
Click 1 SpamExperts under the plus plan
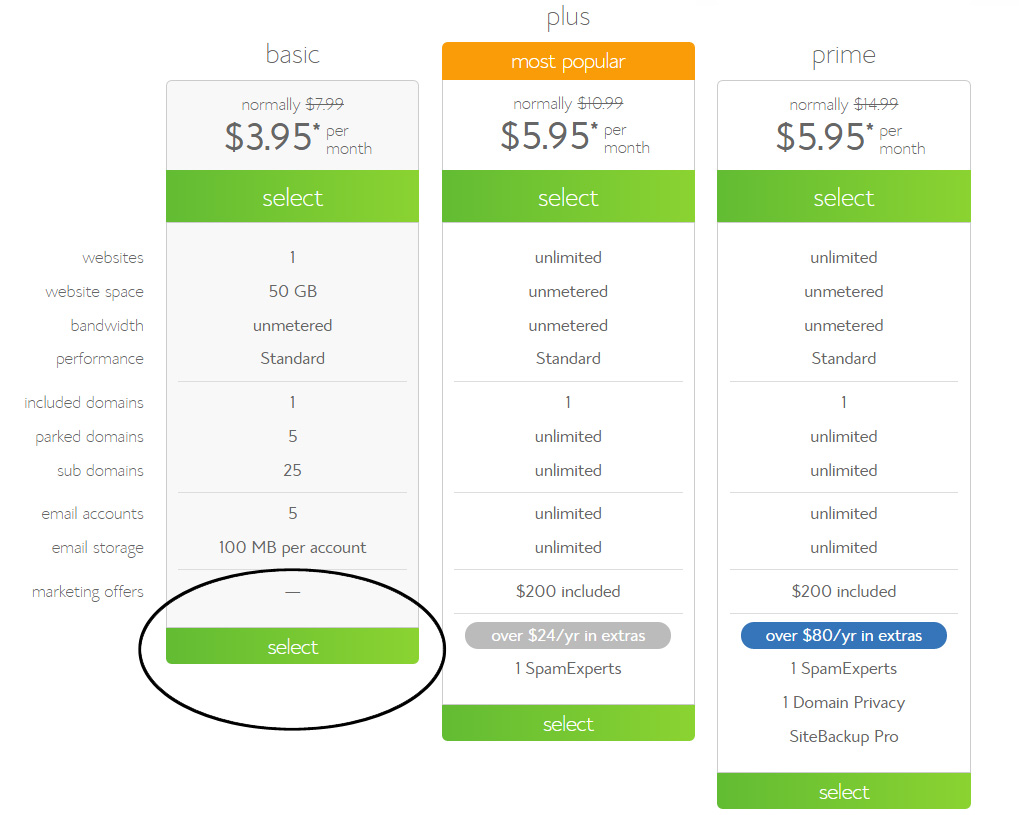(568, 669)
